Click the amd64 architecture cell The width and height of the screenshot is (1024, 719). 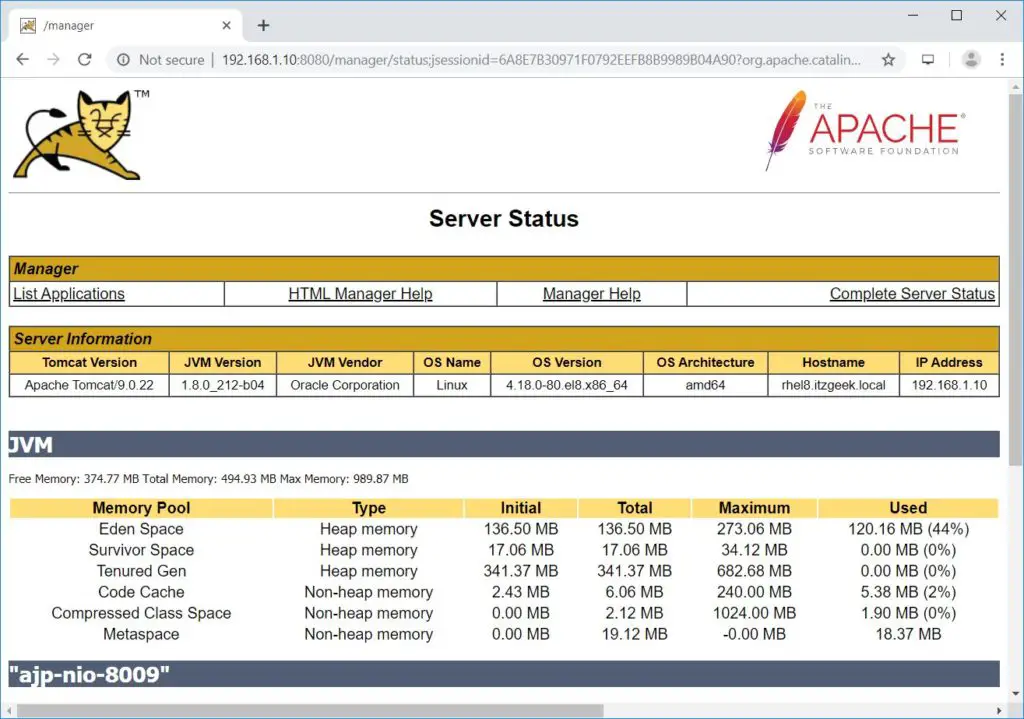pos(705,385)
